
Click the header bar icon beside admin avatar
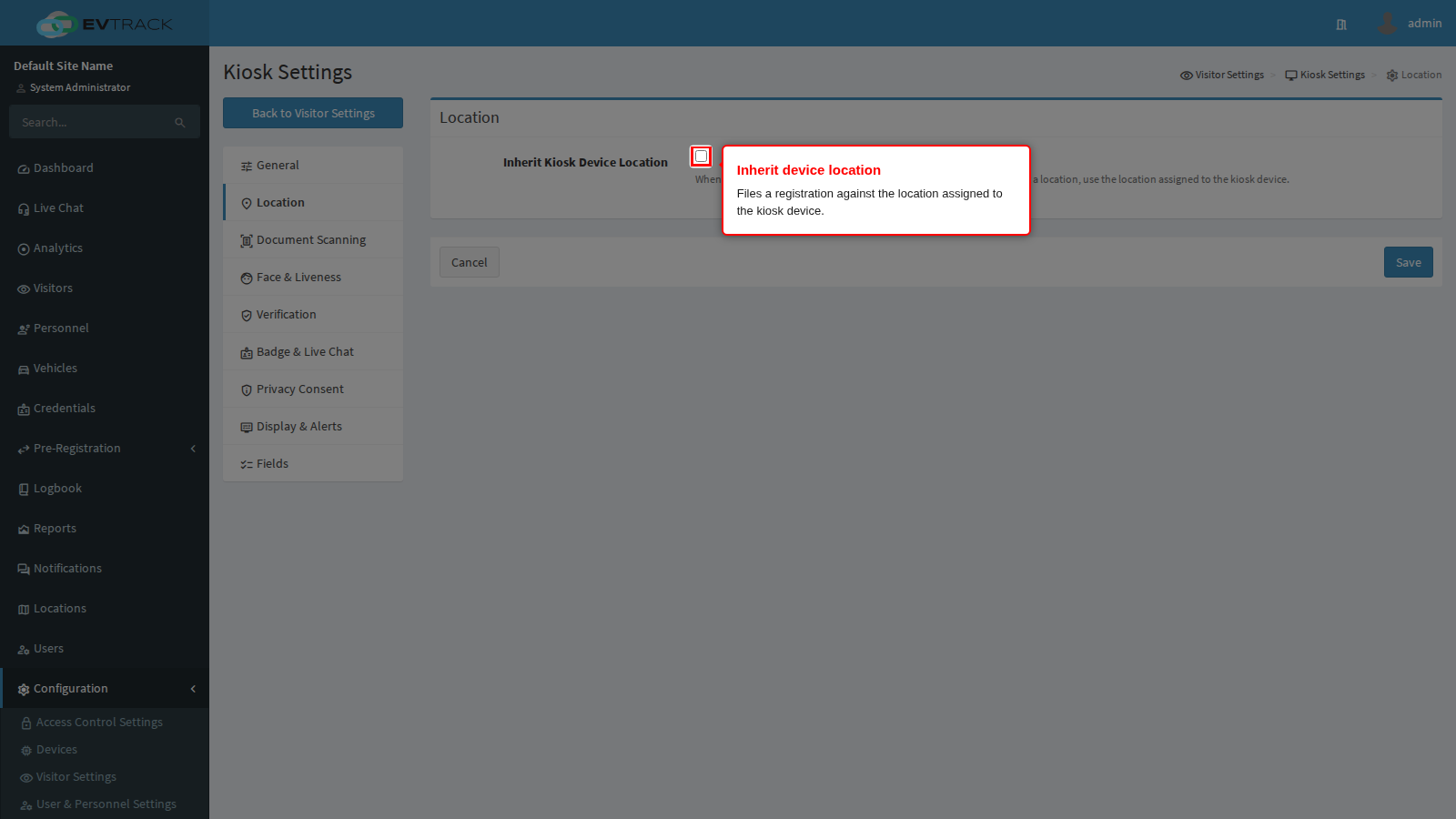pyautogui.click(x=1341, y=25)
